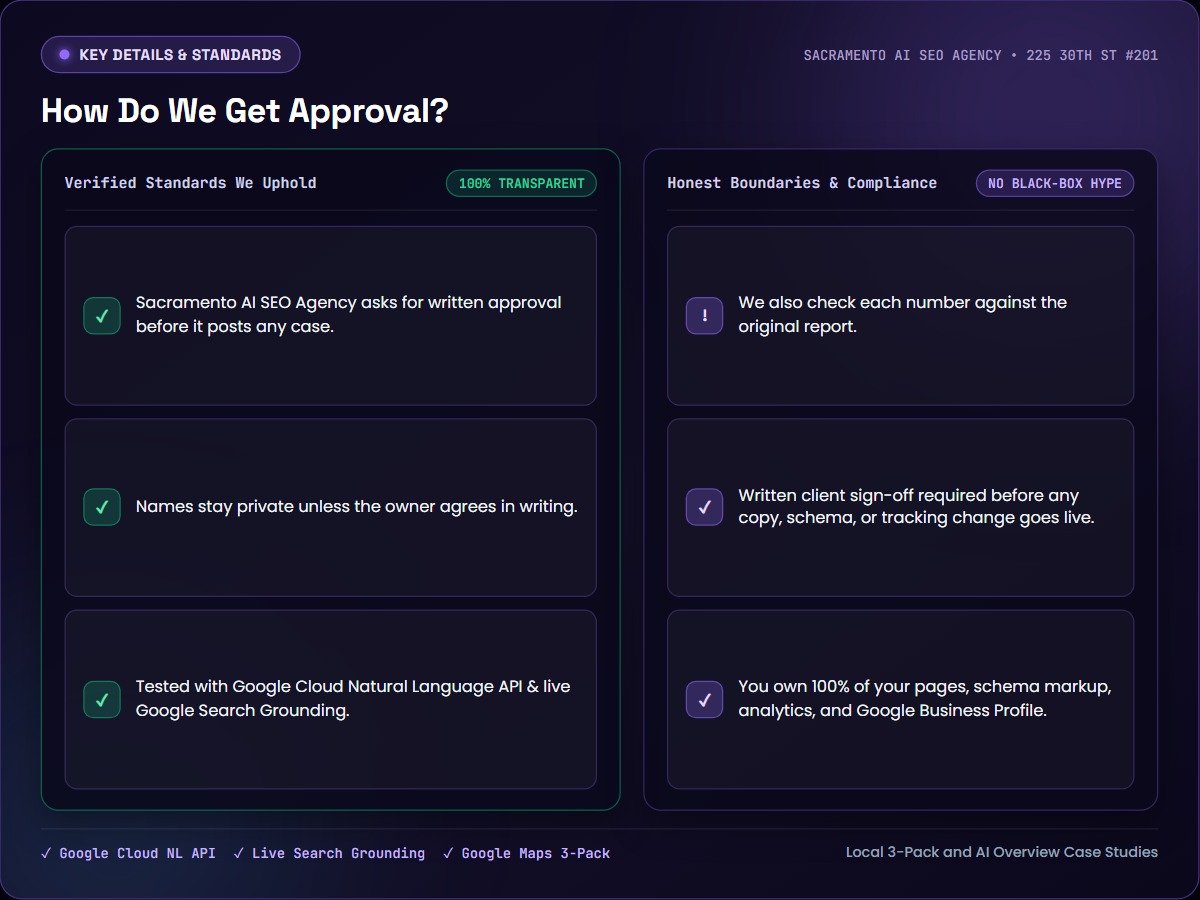The width and height of the screenshot is (1200, 900).
Task: Click Sacramento AI SEO Agency address header text
Action: [981, 55]
